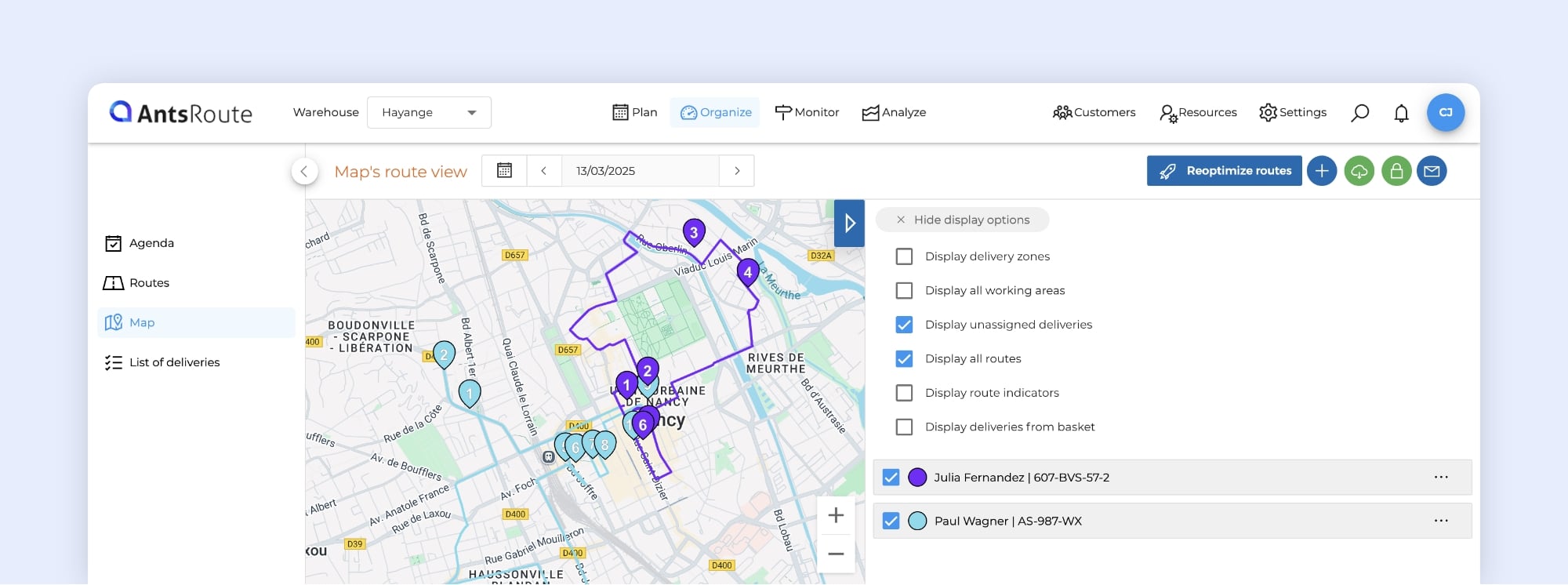The height and width of the screenshot is (585, 1568).
Task: Click the blue plus add button
Action: point(1322,171)
